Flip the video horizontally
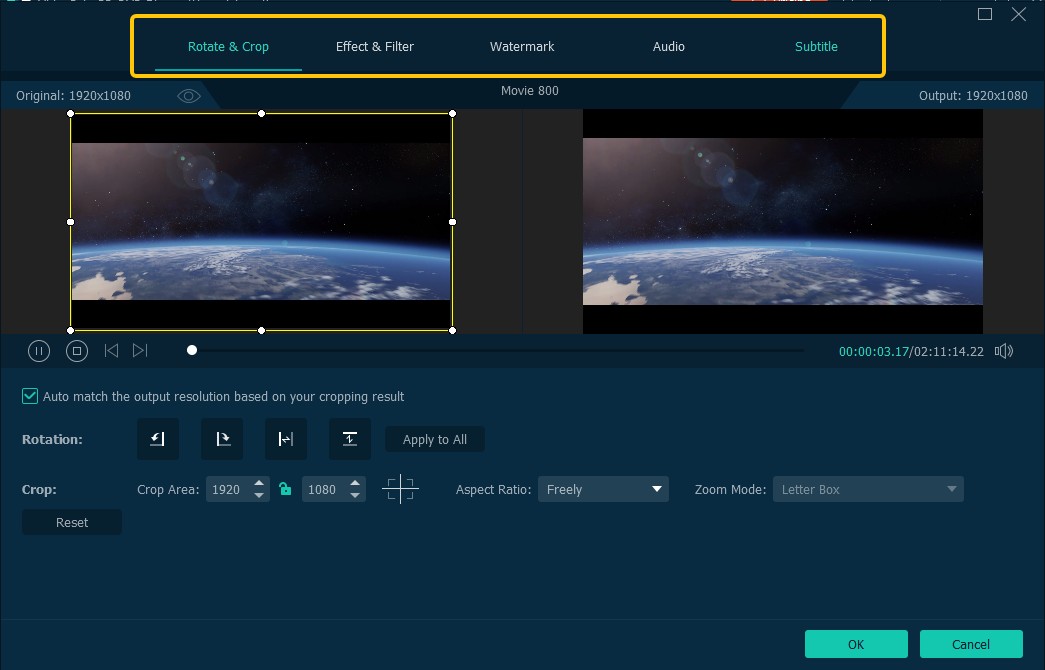The image size is (1045, 670). tap(285, 439)
